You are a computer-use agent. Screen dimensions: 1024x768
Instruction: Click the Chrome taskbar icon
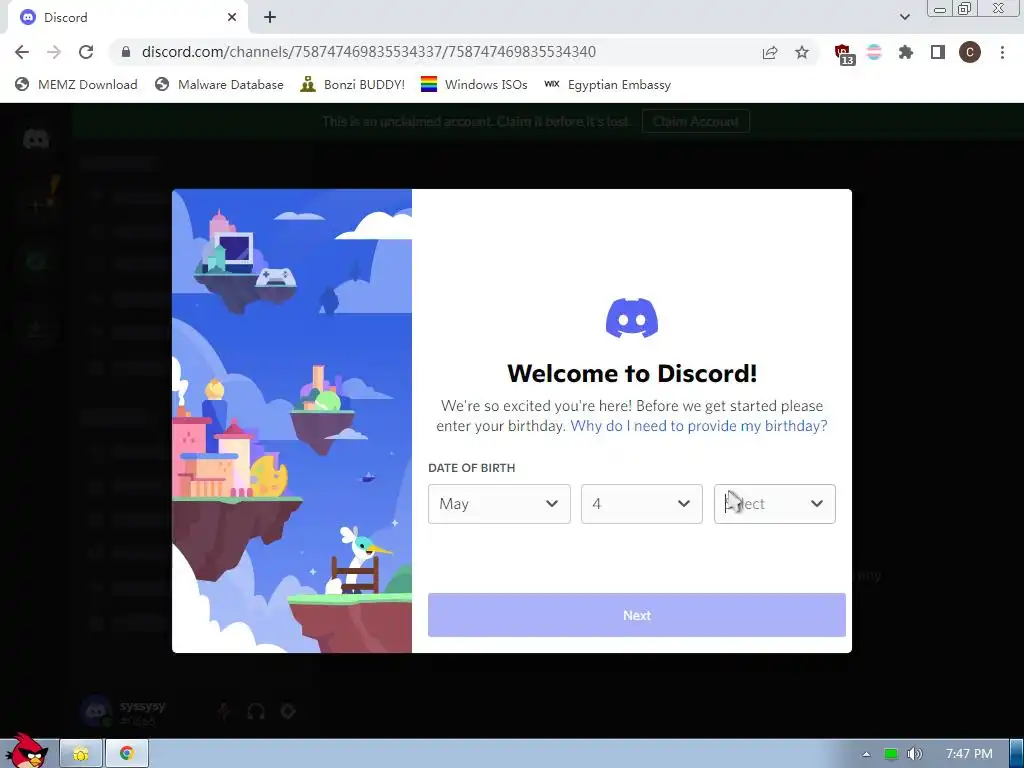coord(127,754)
